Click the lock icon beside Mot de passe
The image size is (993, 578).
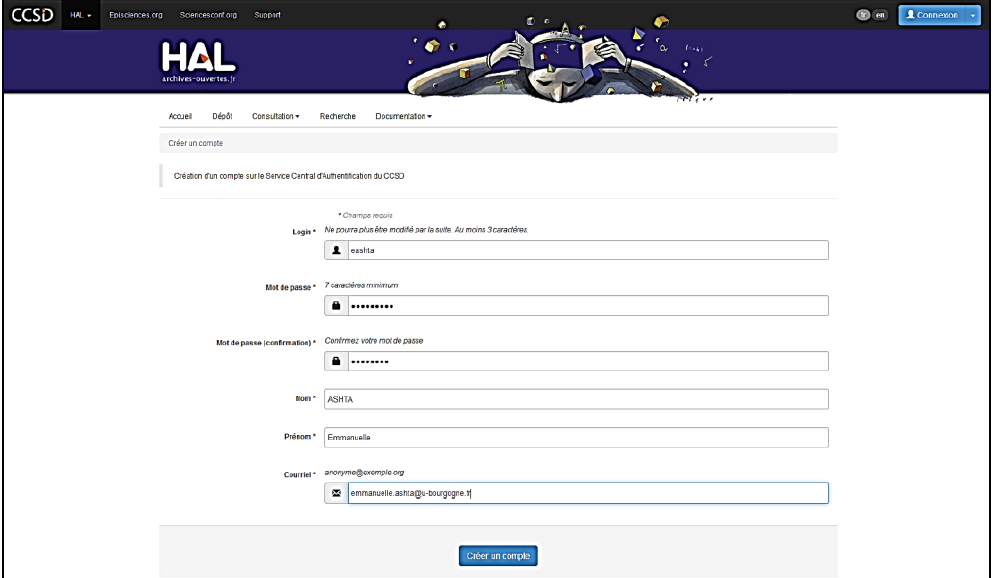(x=336, y=306)
